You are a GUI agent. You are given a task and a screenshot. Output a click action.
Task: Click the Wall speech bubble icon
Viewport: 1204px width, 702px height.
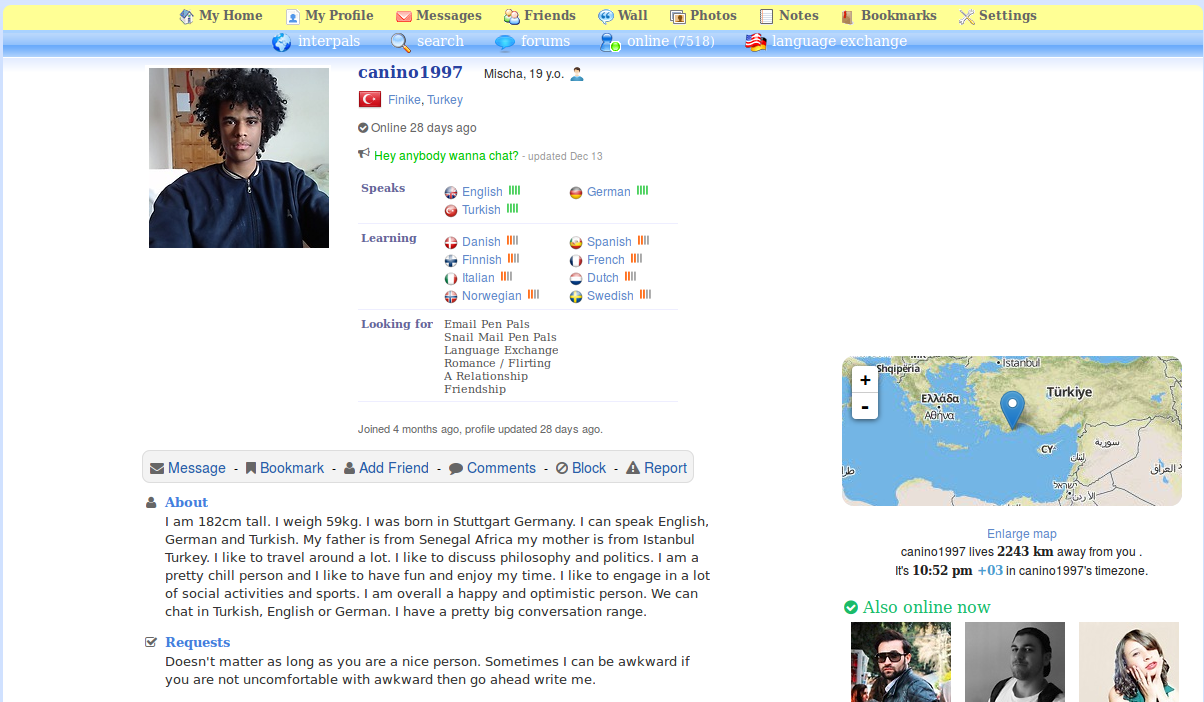(606, 16)
